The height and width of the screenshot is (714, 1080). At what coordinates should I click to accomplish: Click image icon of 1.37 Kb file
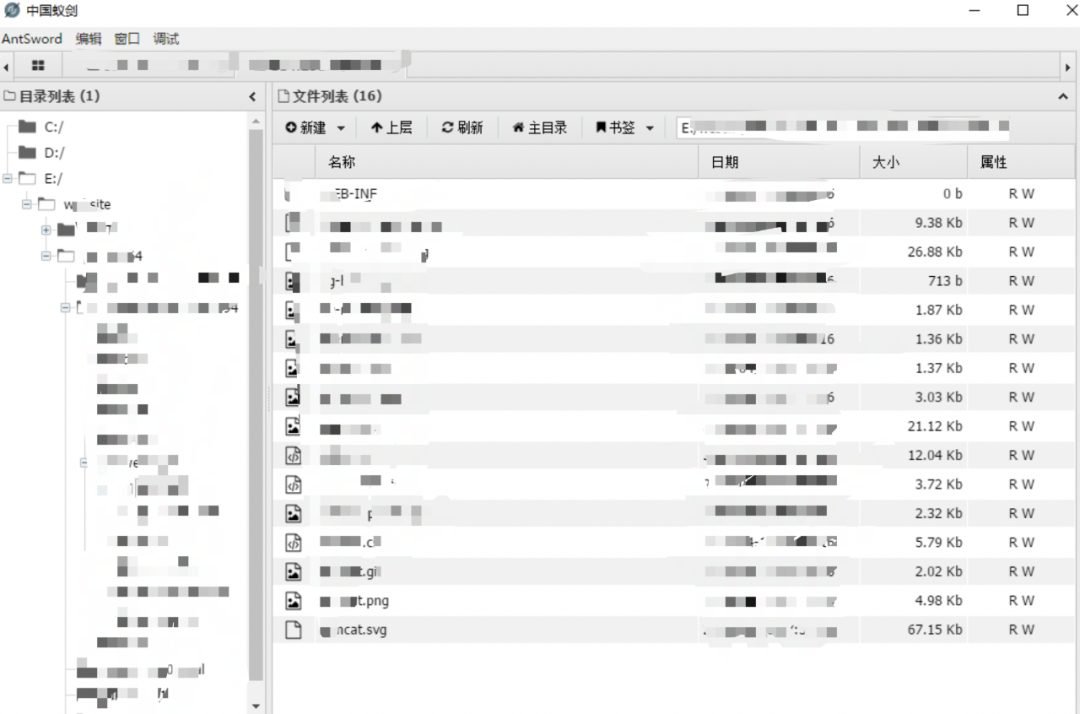[x=293, y=368]
